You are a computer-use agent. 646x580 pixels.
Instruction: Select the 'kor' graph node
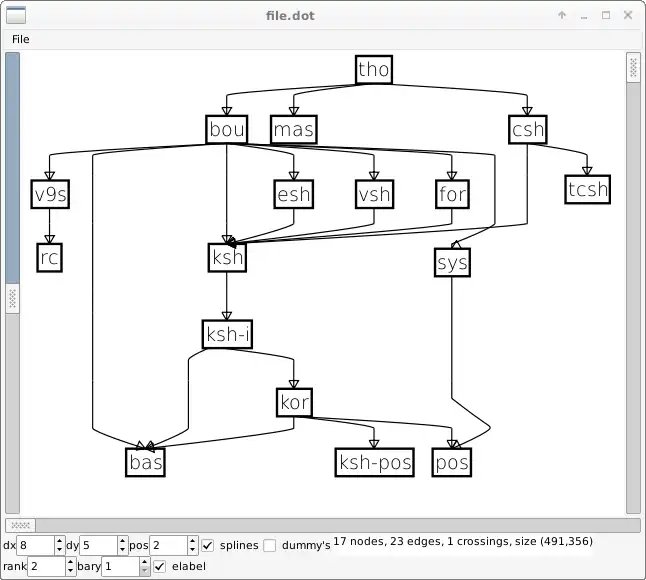[x=294, y=402]
